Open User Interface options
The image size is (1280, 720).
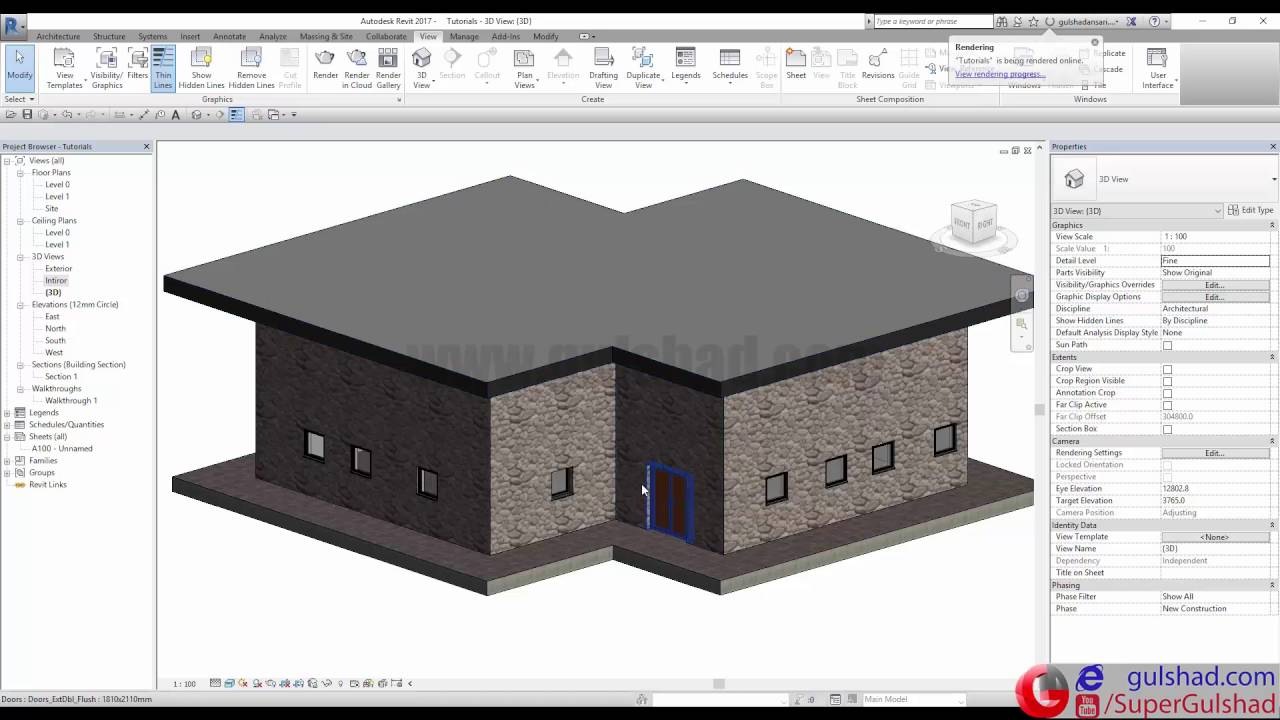pyautogui.click(x=1157, y=68)
